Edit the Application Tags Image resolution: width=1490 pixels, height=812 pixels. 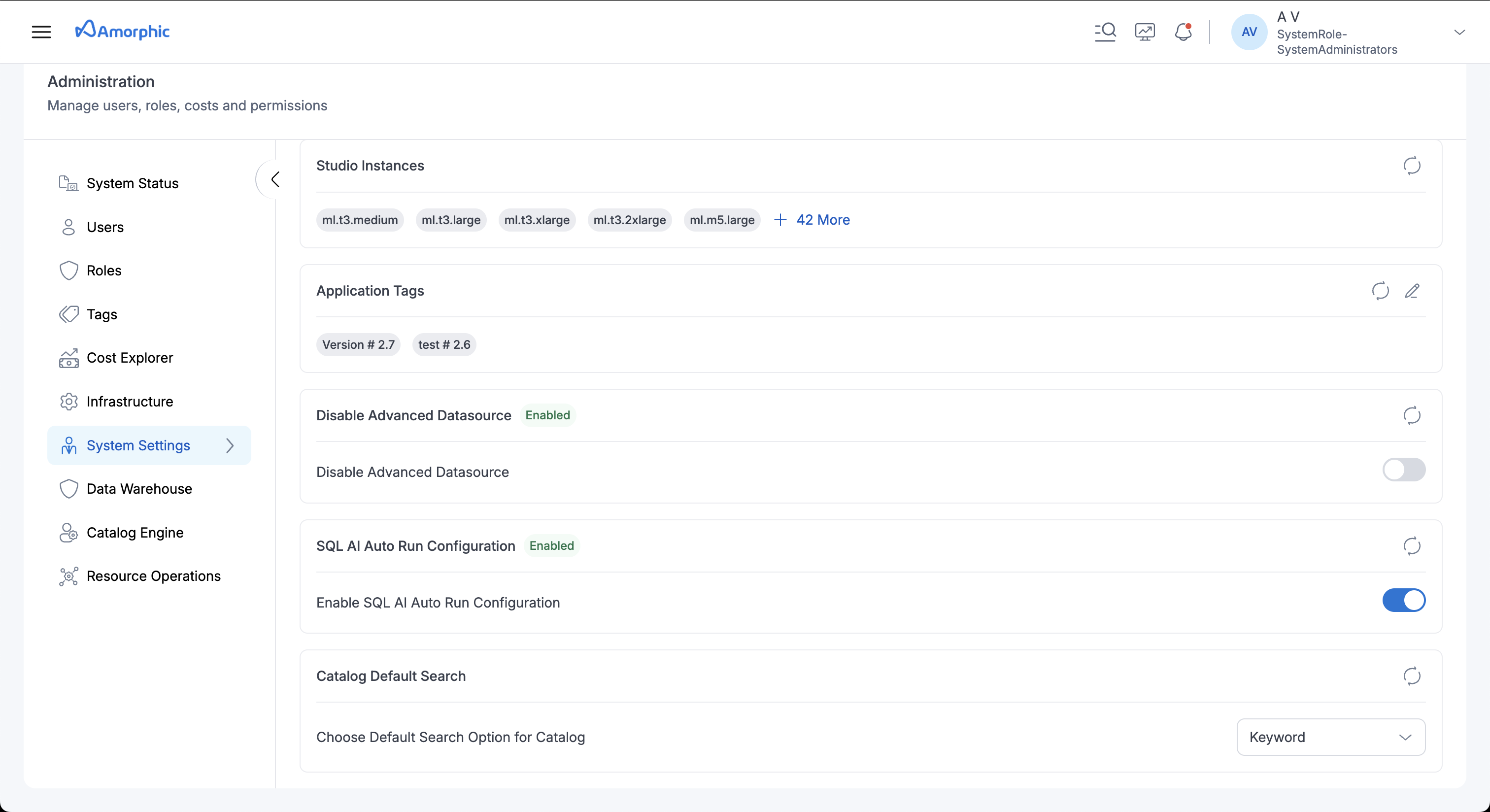(x=1413, y=291)
